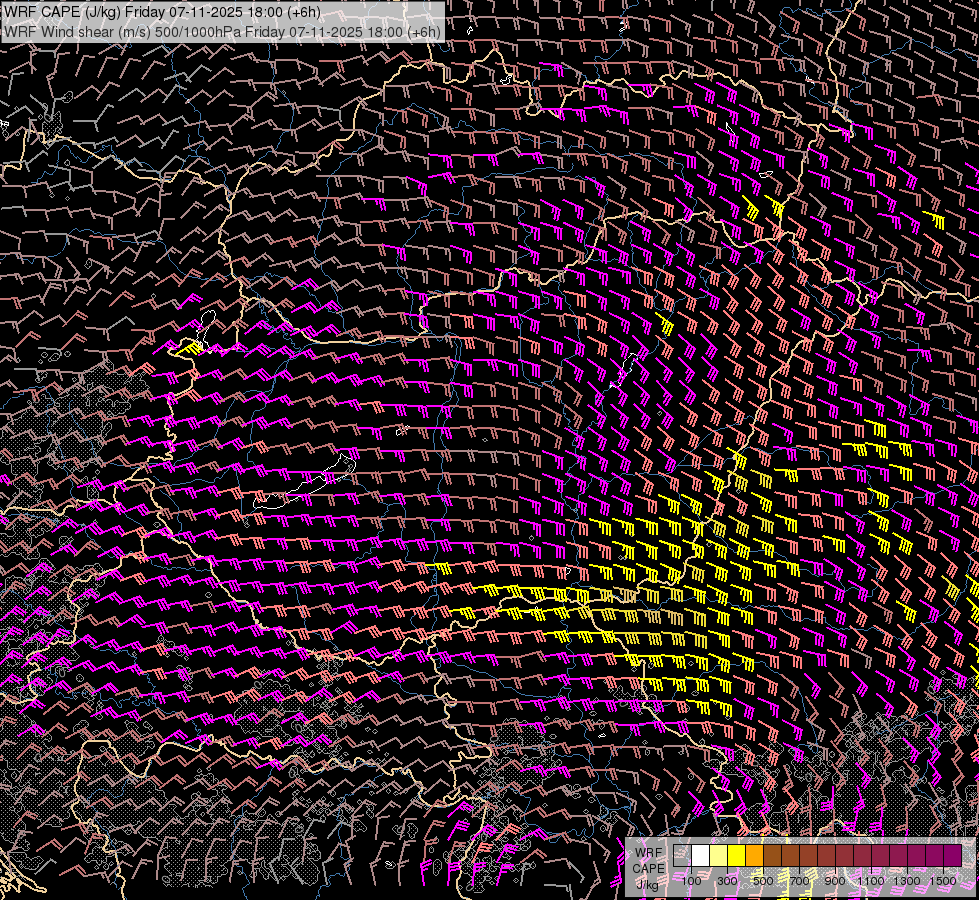Image resolution: width=979 pixels, height=900 pixels.
Task: Select the 1500 label on the legend scale
Action: [x=943, y=881]
